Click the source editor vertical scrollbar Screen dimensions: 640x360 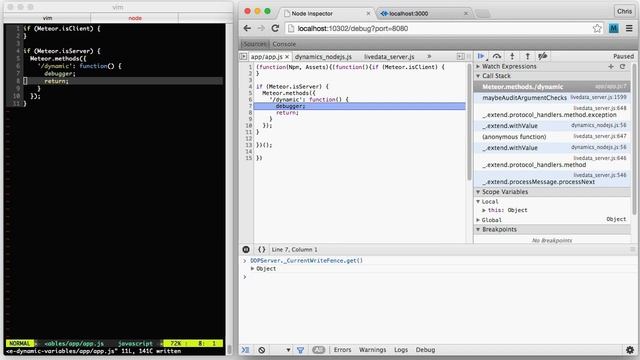click(469, 122)
